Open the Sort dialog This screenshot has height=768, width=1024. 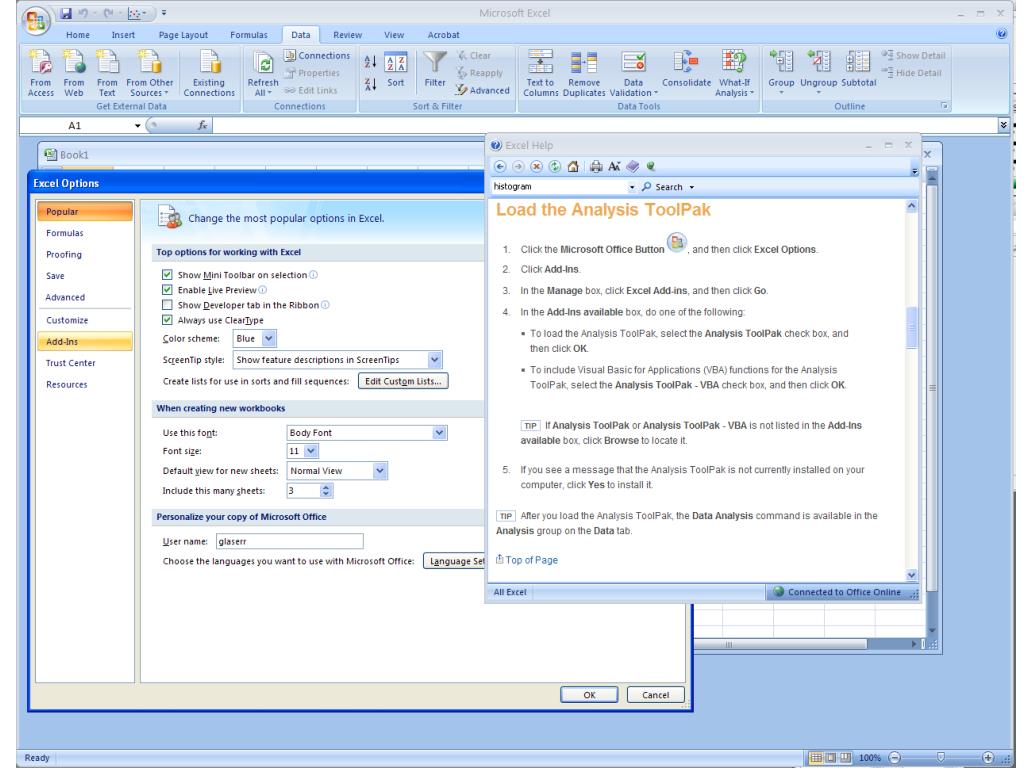tap(396, 70)
